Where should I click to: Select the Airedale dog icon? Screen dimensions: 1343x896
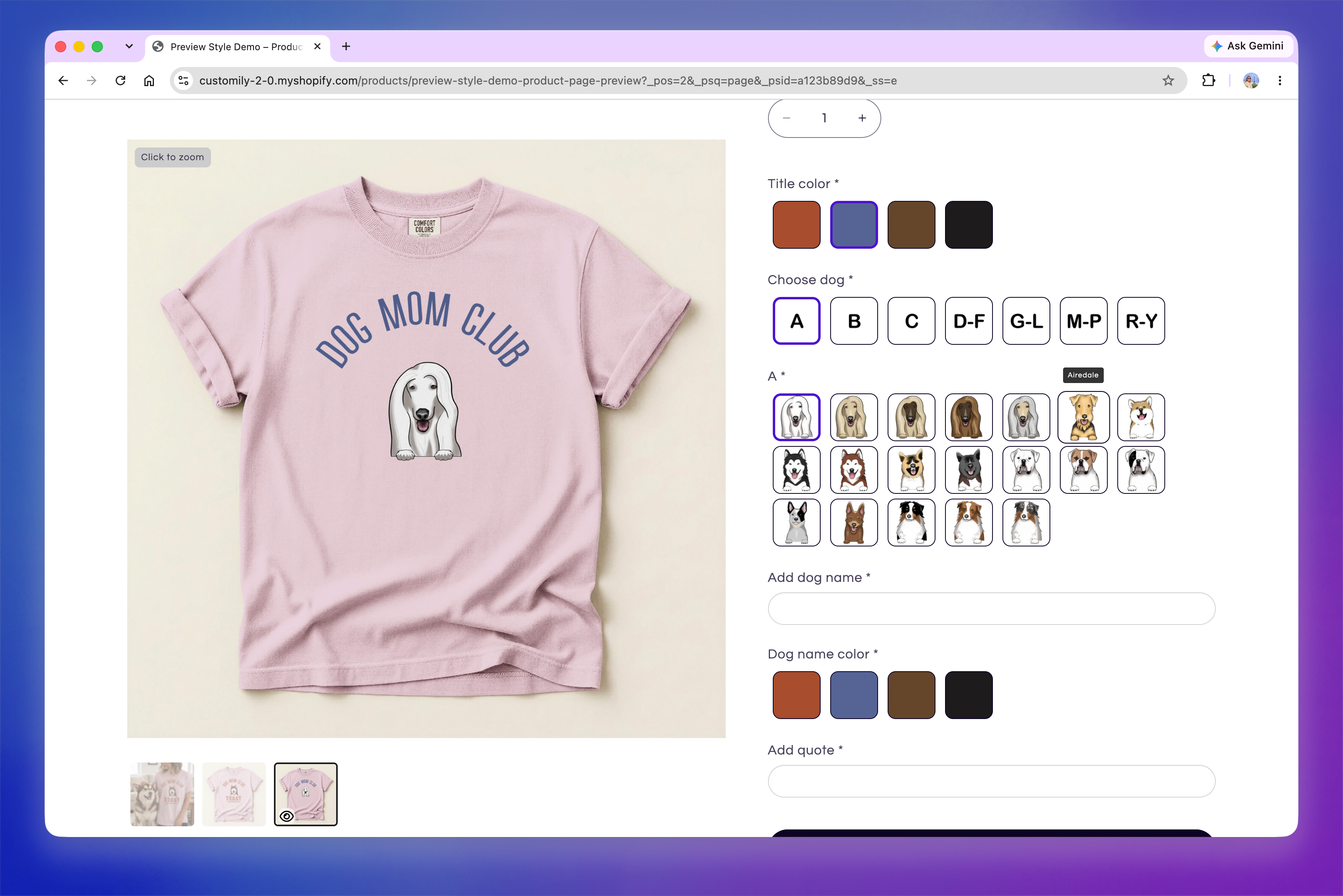click(1083, 417)
